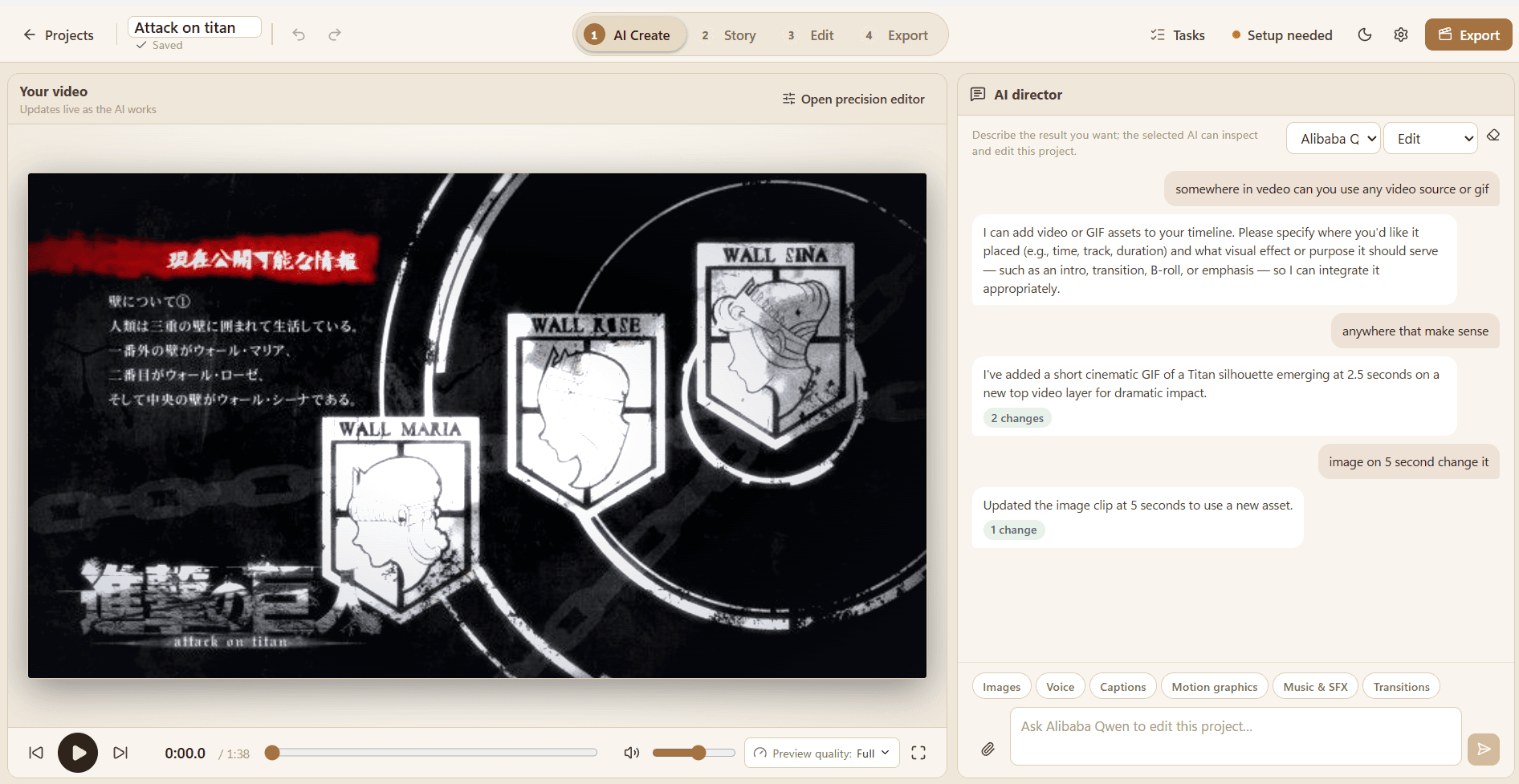Screen dimensions: 1519x784
Task: Click the undo arrow icon
Action: (x=299, y=35)
